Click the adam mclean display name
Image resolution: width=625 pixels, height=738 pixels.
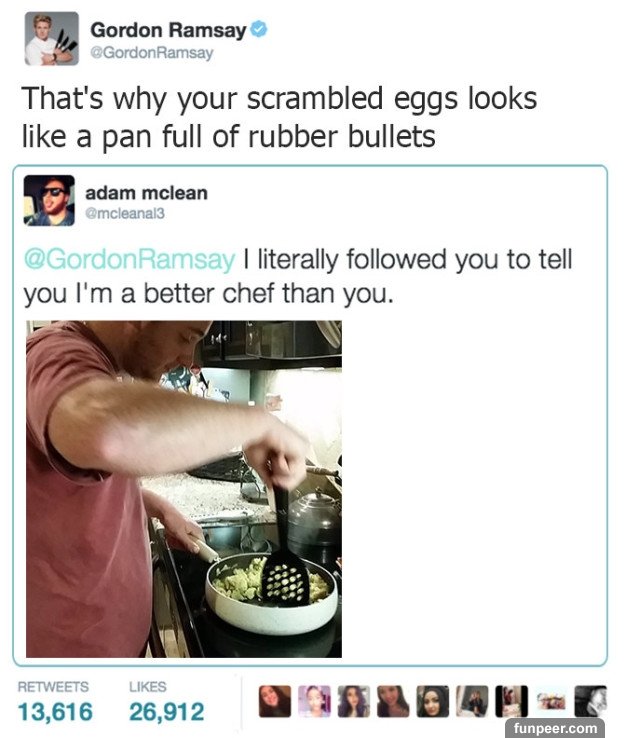tap(146, 193)
